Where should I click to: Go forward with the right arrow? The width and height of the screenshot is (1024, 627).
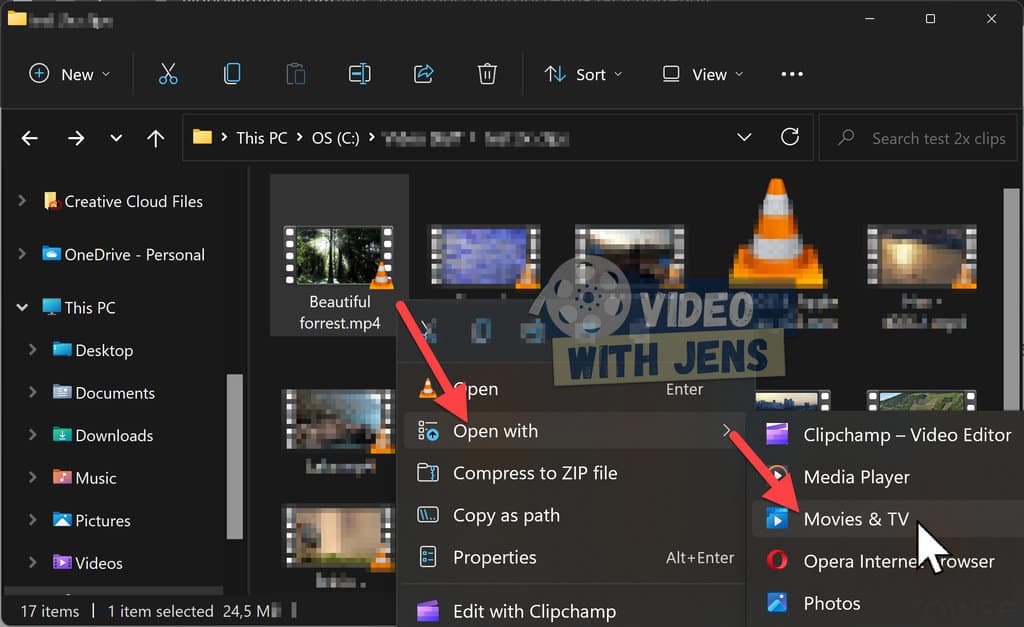click(76, 138)
